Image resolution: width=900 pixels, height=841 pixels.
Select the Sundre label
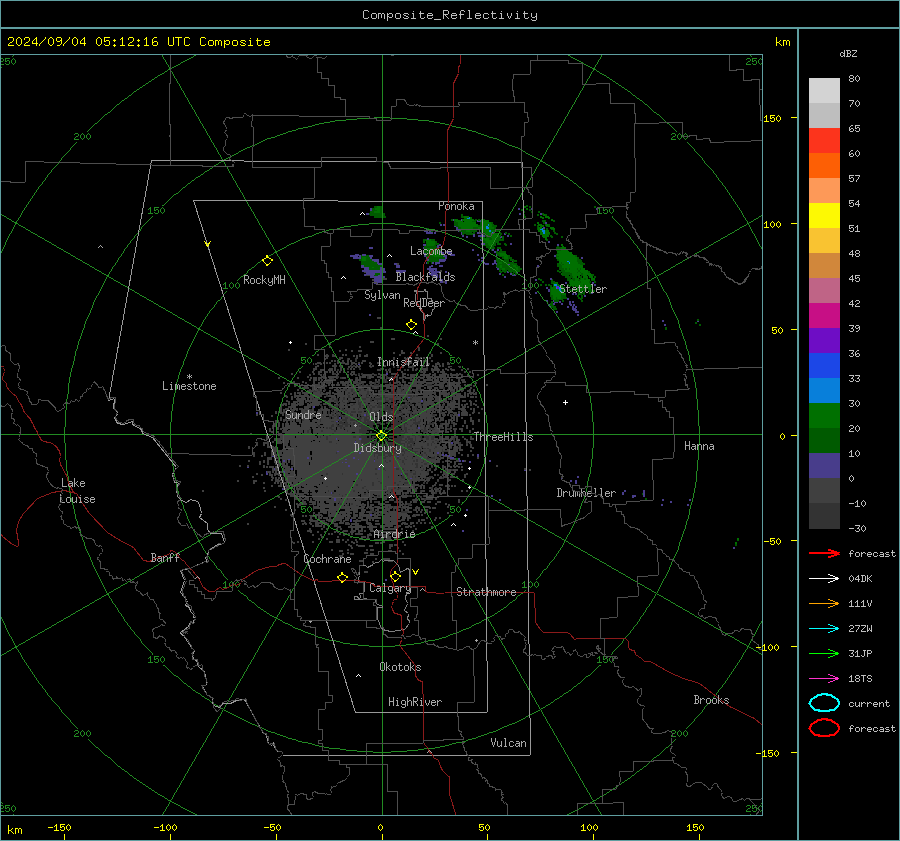pos(303,414)
